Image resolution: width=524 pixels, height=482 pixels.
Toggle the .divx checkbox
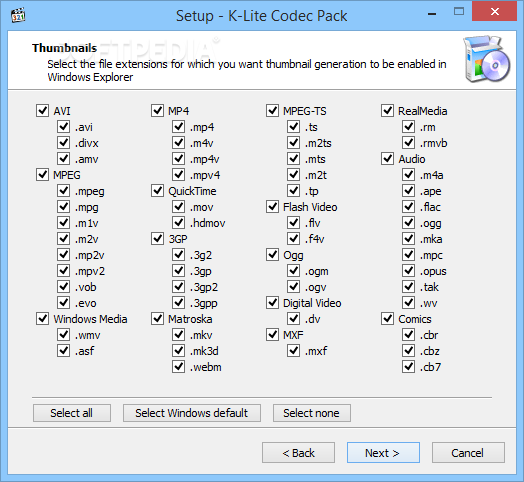tap(63, 142)
